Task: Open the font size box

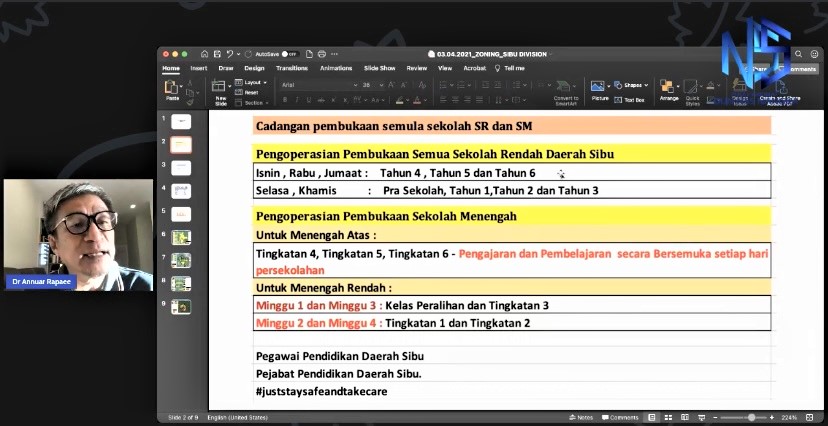Action: click(x=373, y=85)
